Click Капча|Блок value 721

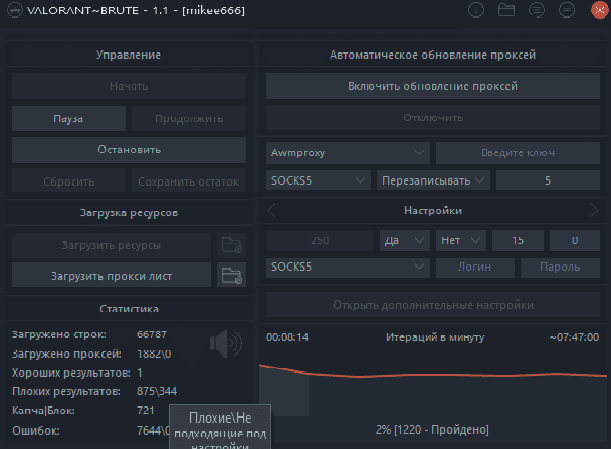(146, 410)
